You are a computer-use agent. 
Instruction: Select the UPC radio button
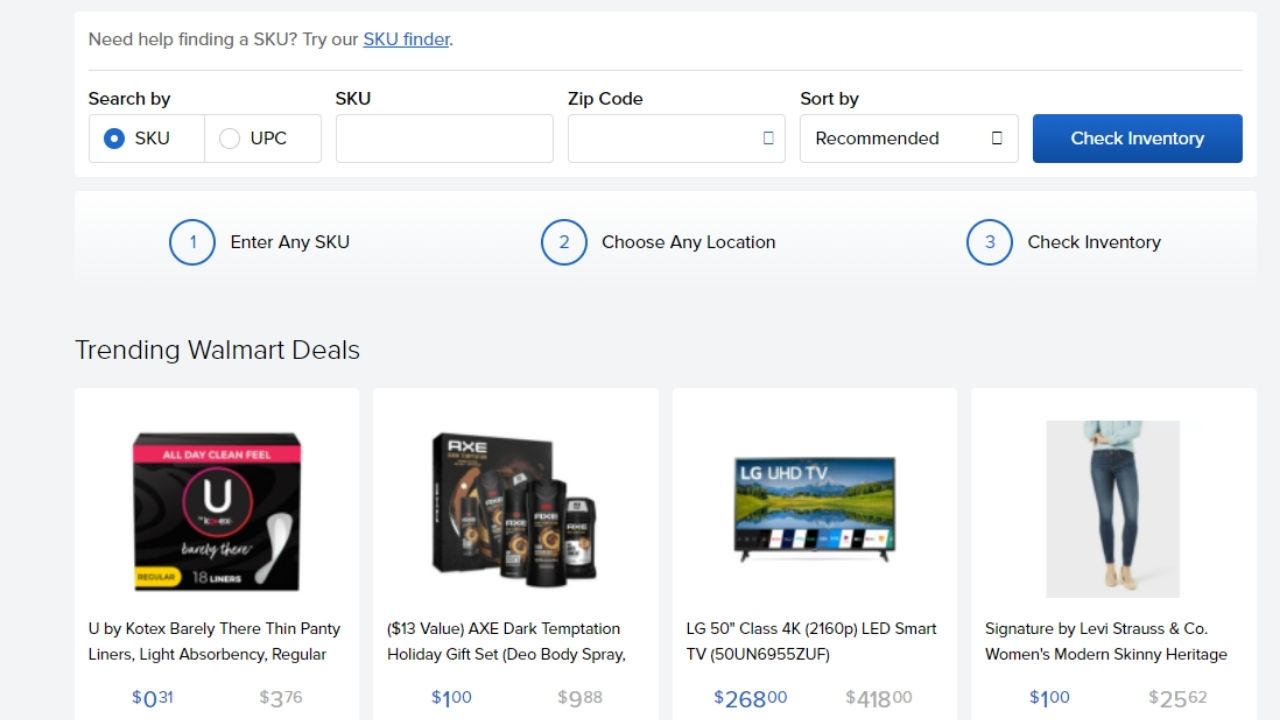coord(230,138)
